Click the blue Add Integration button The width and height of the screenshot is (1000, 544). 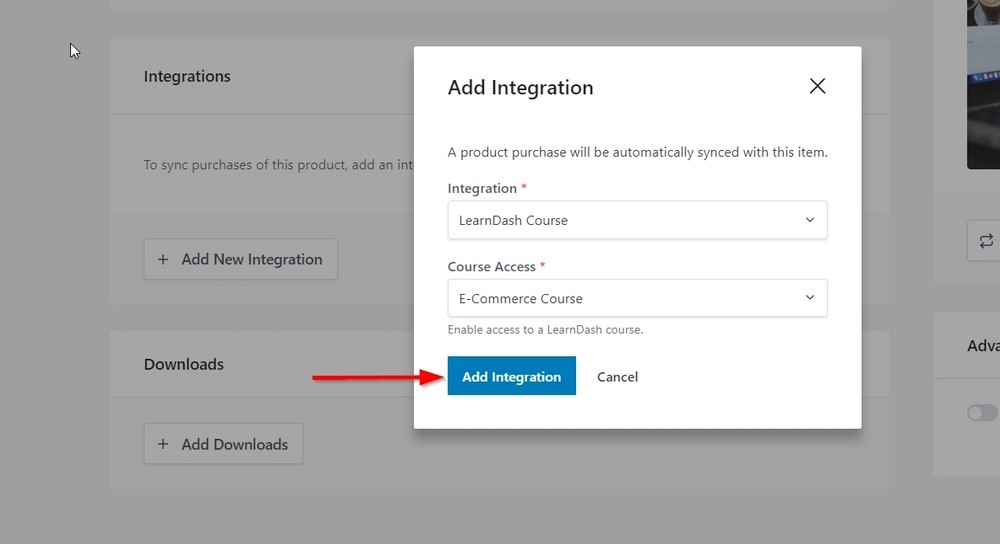coord(511,376)
